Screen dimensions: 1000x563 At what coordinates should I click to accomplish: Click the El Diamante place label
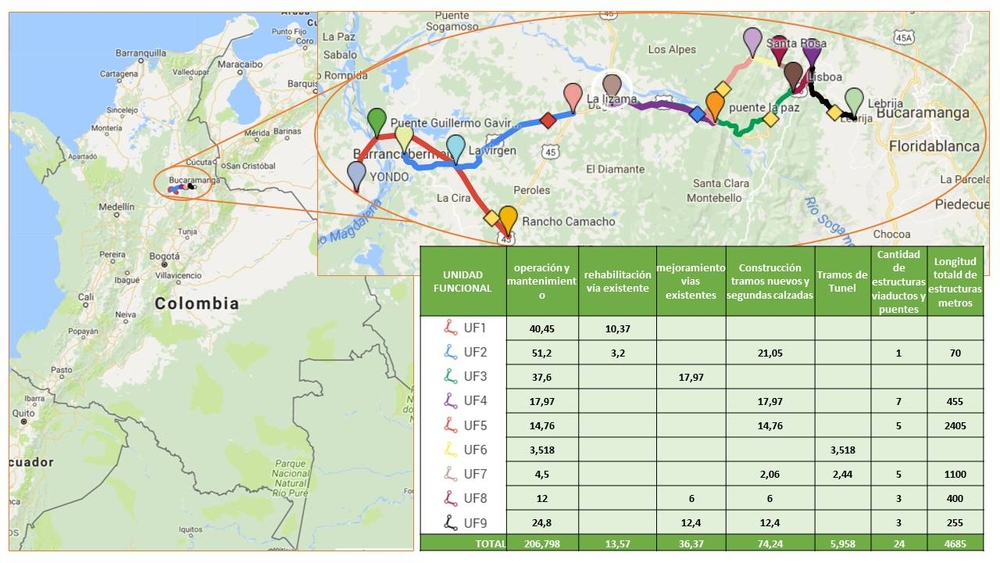tap(615, 169)
